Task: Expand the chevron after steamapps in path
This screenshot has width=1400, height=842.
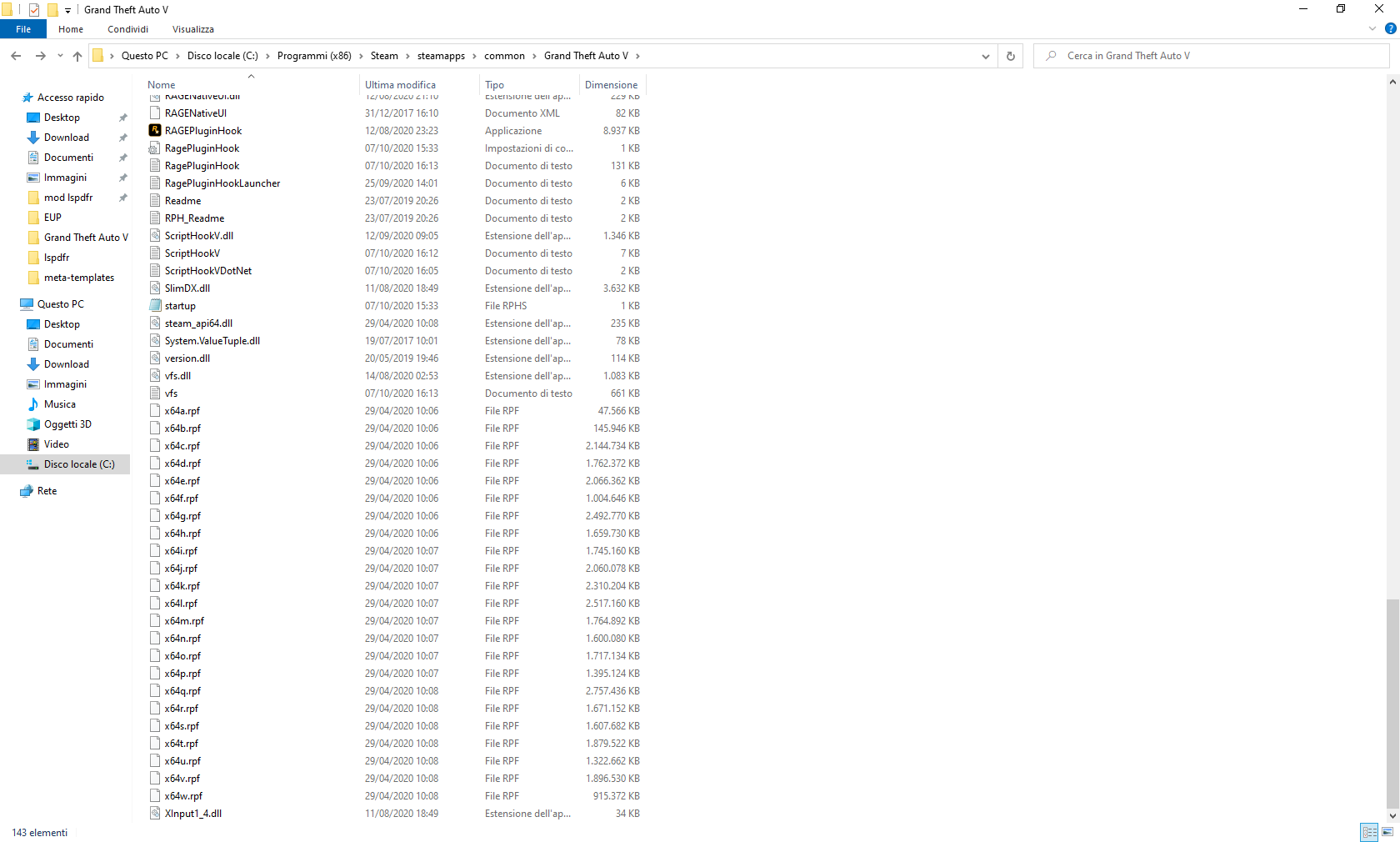Action: pyautogui.click(x=474, y=56)
